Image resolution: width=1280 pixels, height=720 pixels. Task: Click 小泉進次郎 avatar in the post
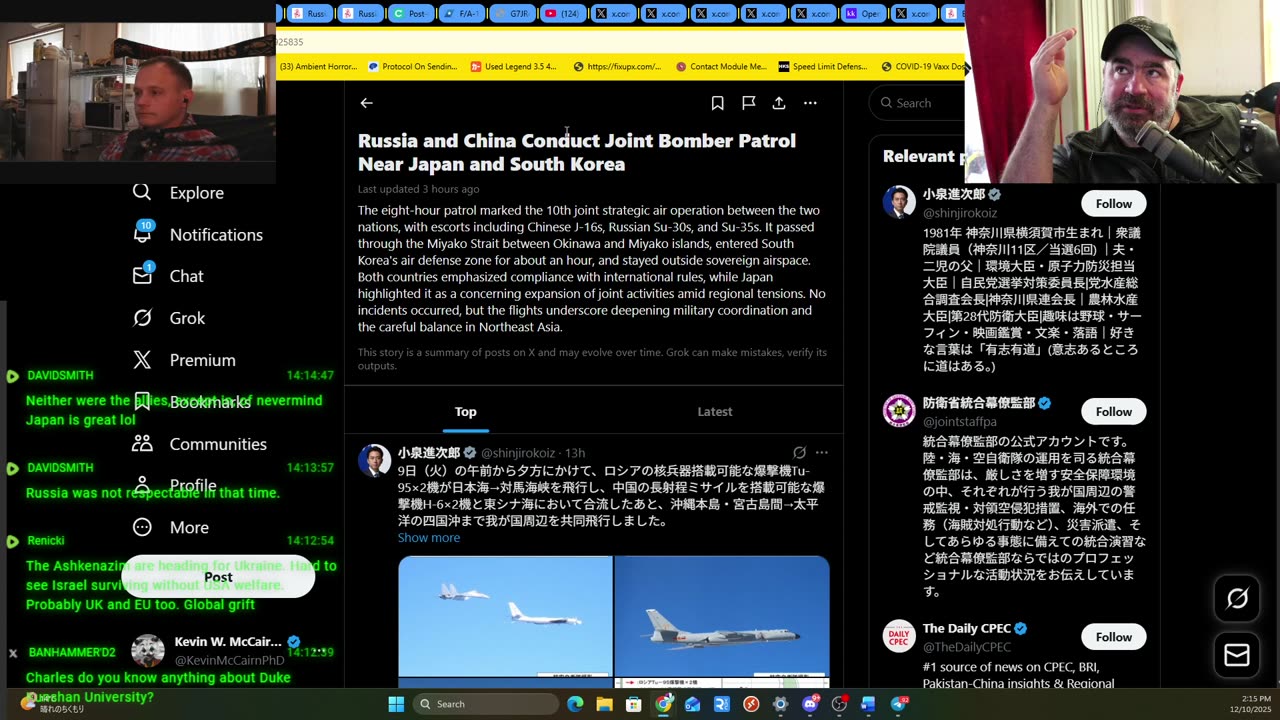(375, 461)
